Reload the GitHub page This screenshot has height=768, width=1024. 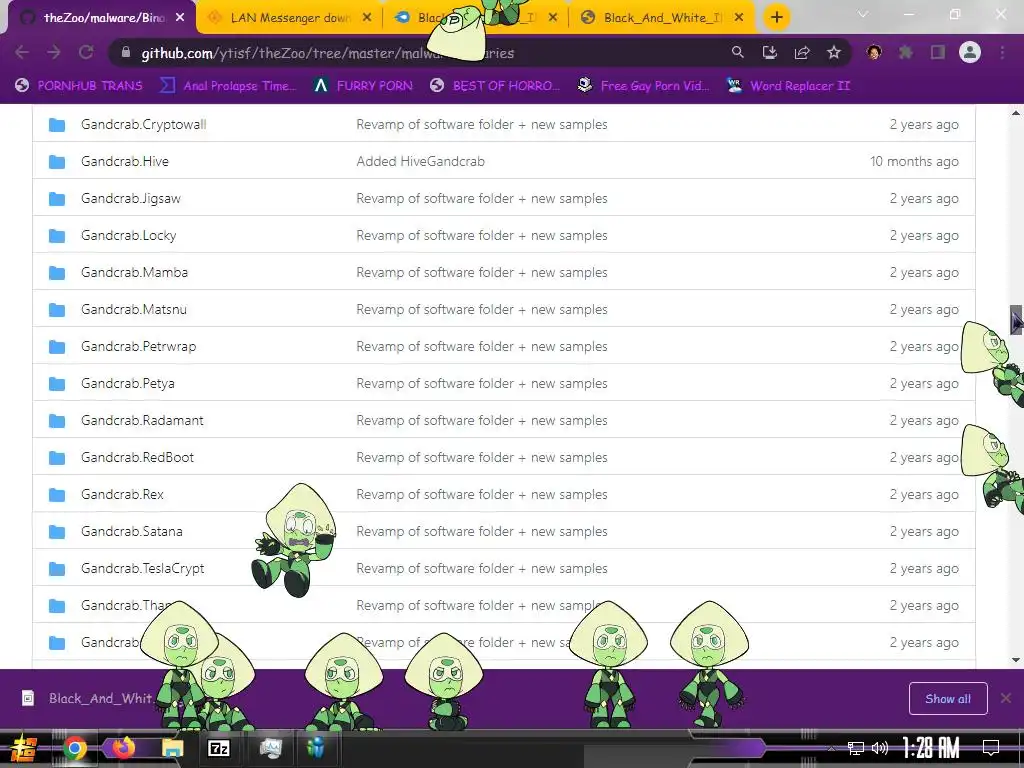coord(86,52)
